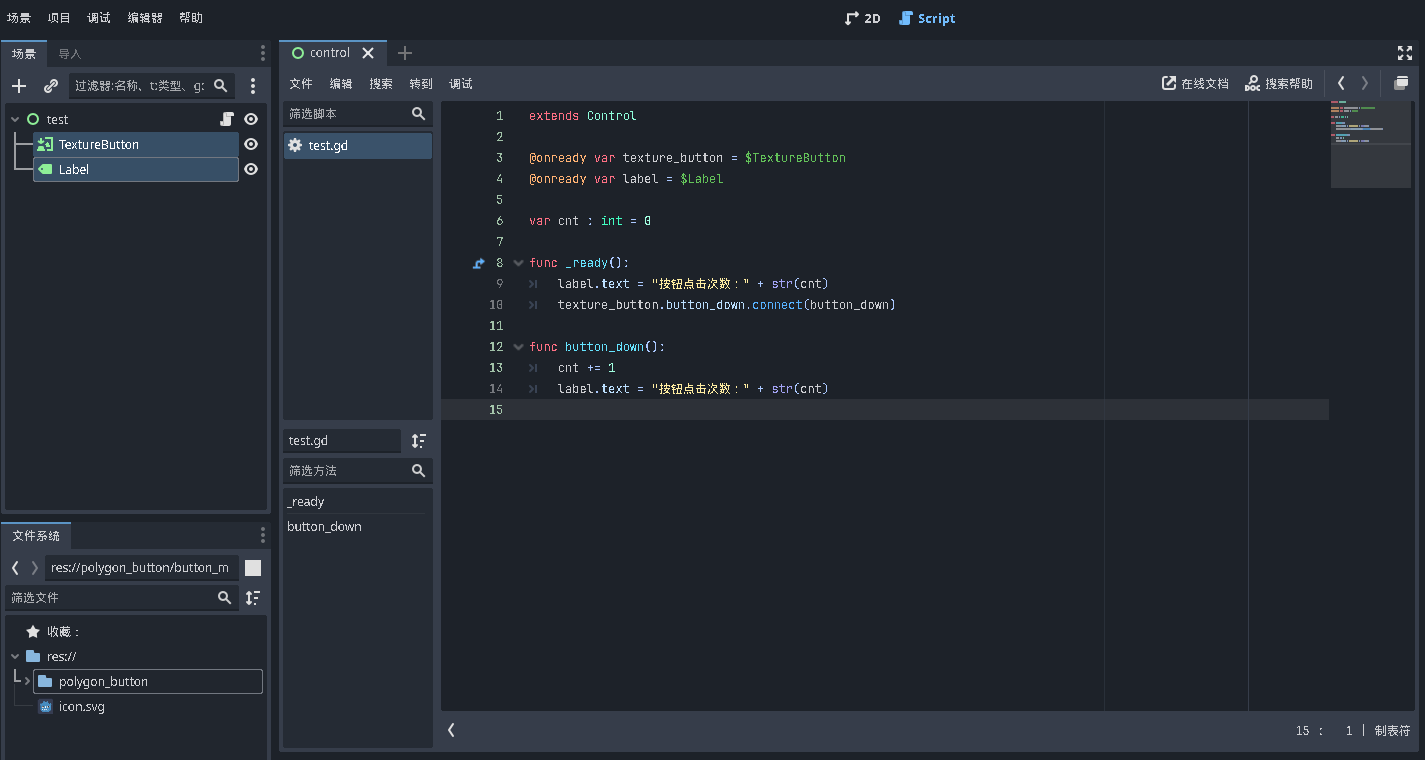Image resolution: width=1425 pixels, height=760 pixels.
Task: Hide the Label node with its eye icon
Action: pyautogui.click(x=250, y=168)
